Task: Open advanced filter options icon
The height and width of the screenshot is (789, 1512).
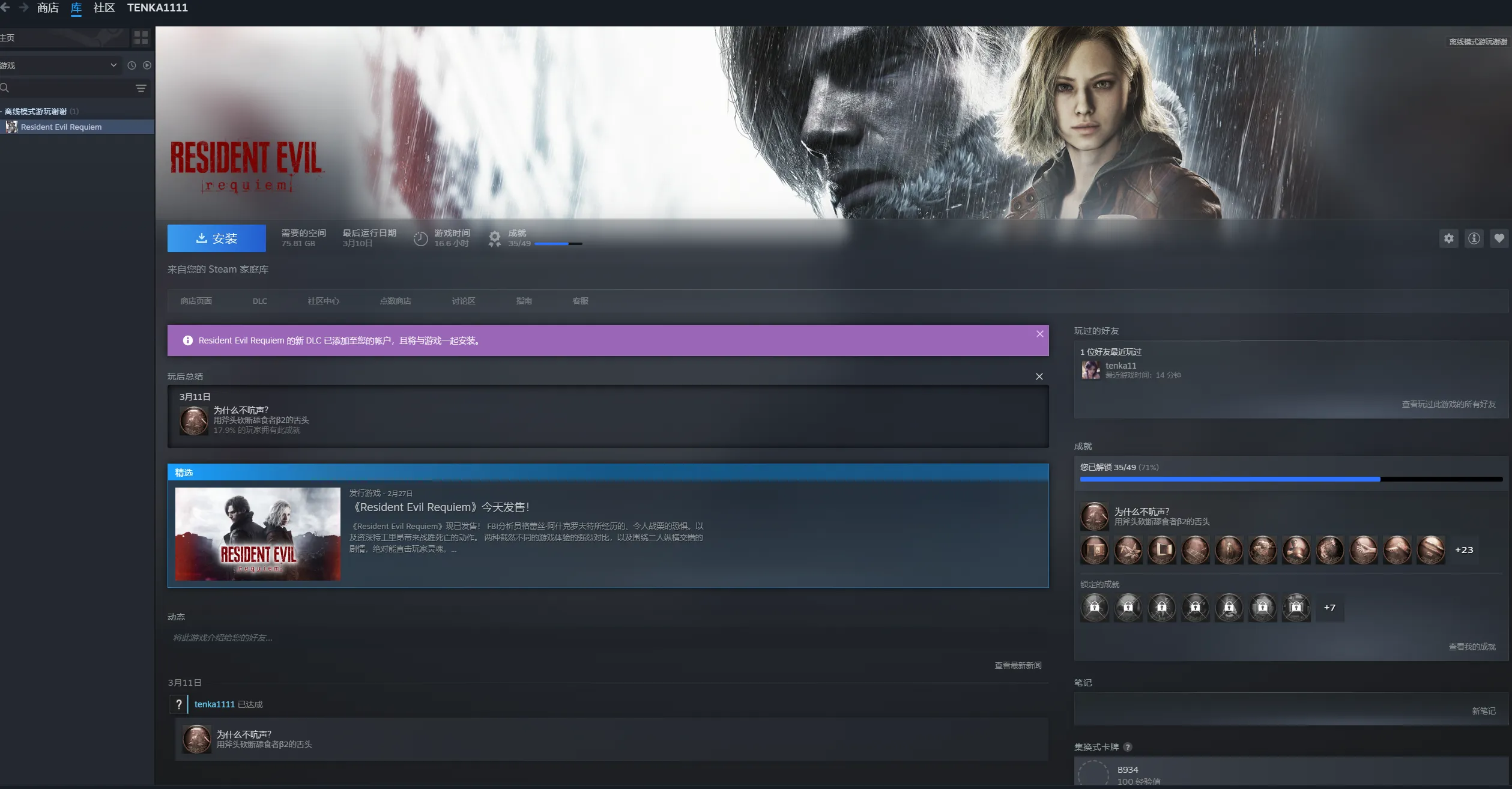Action: 141,88
